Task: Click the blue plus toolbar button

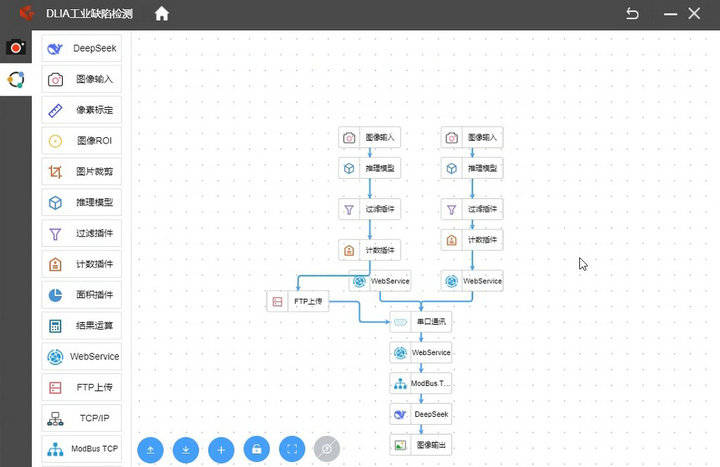Action: point(221,449)
